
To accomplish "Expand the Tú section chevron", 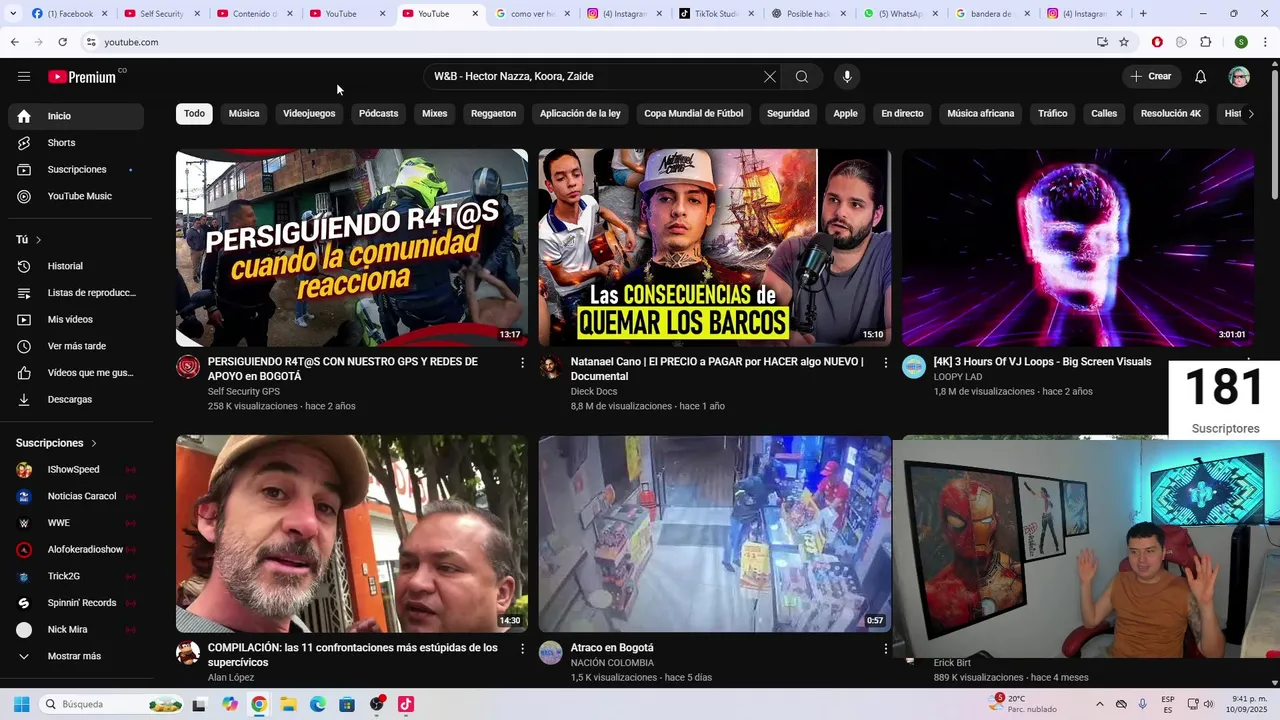I will (38, 240).
